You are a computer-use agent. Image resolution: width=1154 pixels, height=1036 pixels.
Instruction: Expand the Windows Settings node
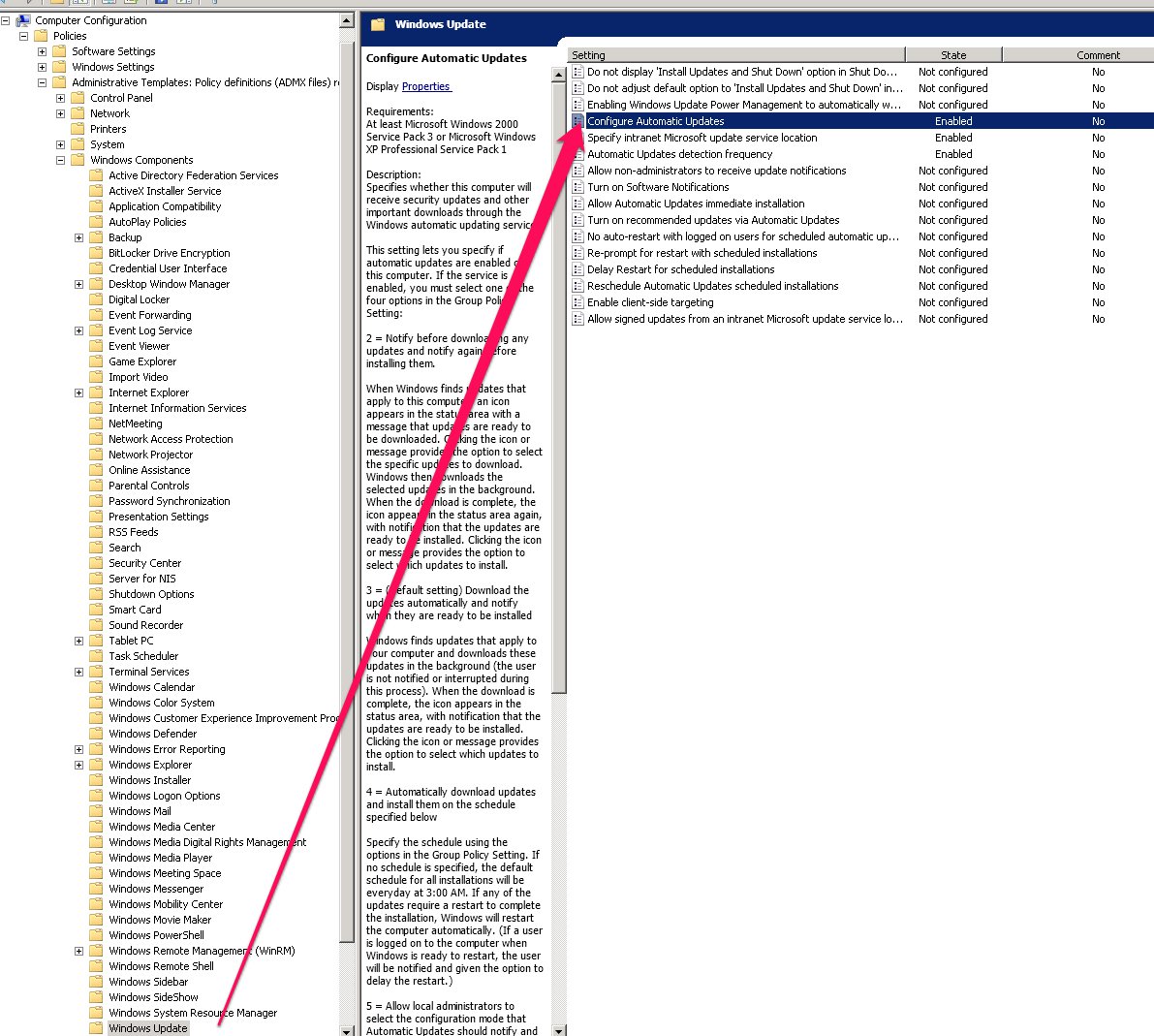click(42, 67)
